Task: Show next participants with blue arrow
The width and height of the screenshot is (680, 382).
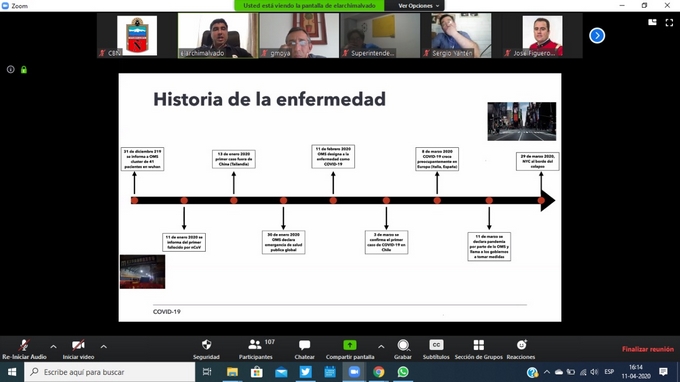Action: pyautogui.click(x=597, y=36)
